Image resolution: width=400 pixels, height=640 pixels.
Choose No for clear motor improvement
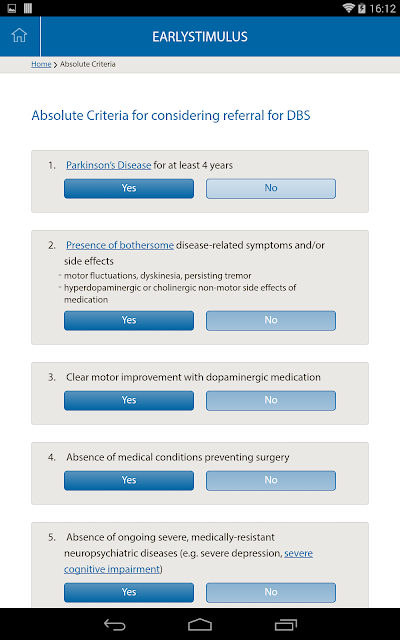coord(271,400)
